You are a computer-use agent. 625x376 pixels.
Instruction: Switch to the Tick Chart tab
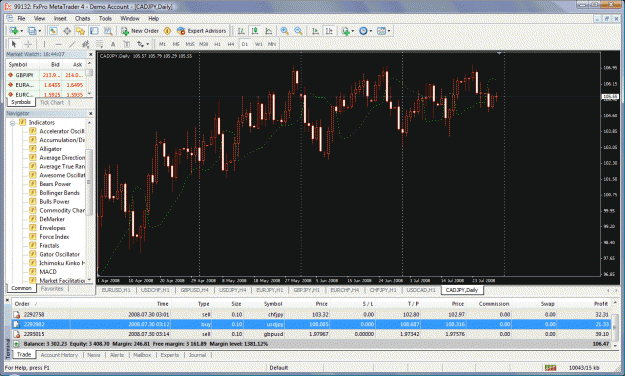coord(52,102)
